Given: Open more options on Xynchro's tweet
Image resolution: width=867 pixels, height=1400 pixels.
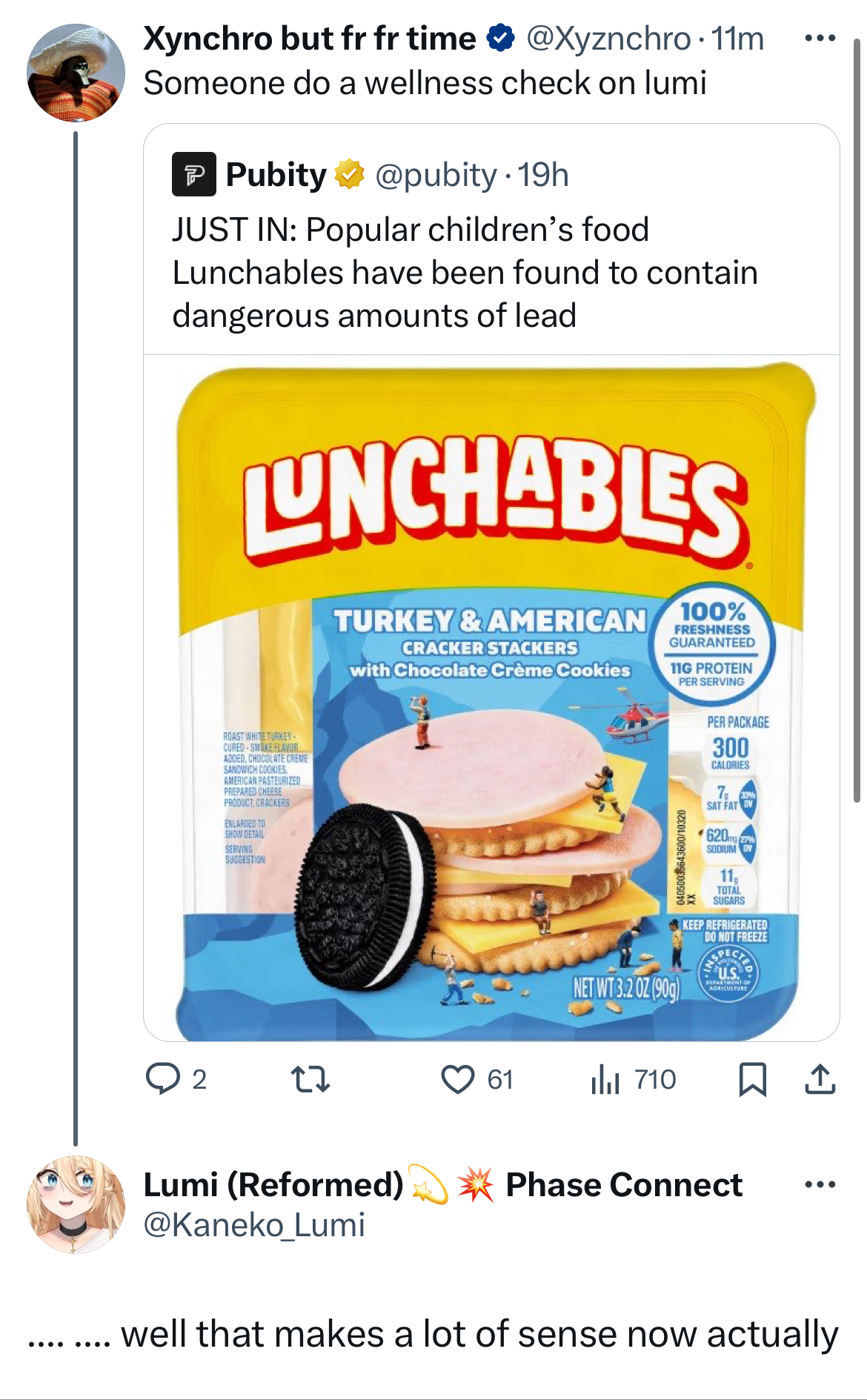Looking at the screenshot, I should point(820,39).
